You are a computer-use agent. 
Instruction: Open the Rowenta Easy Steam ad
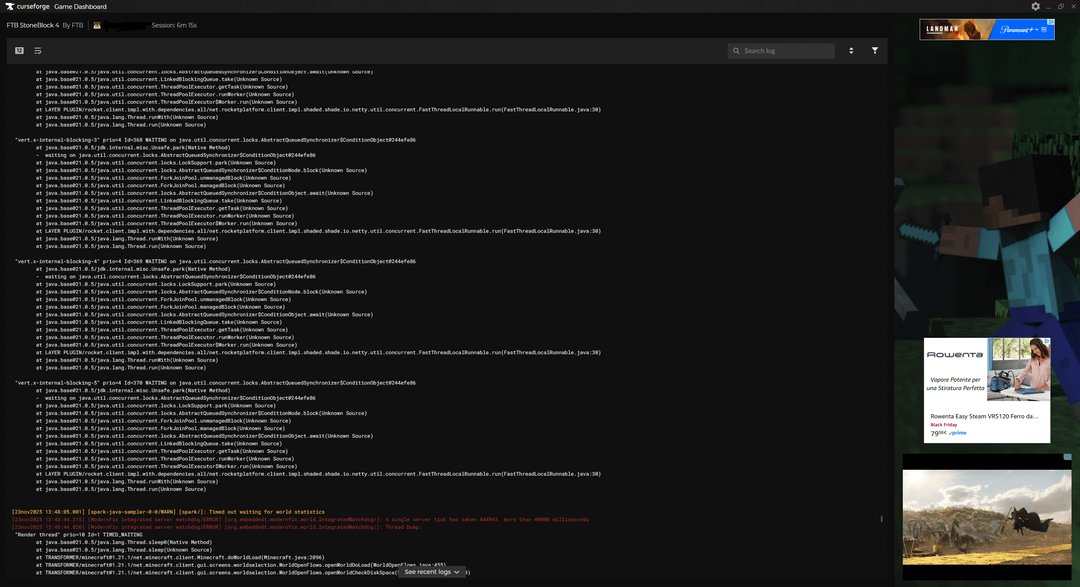pyautogui.click(x=986, y=389)
